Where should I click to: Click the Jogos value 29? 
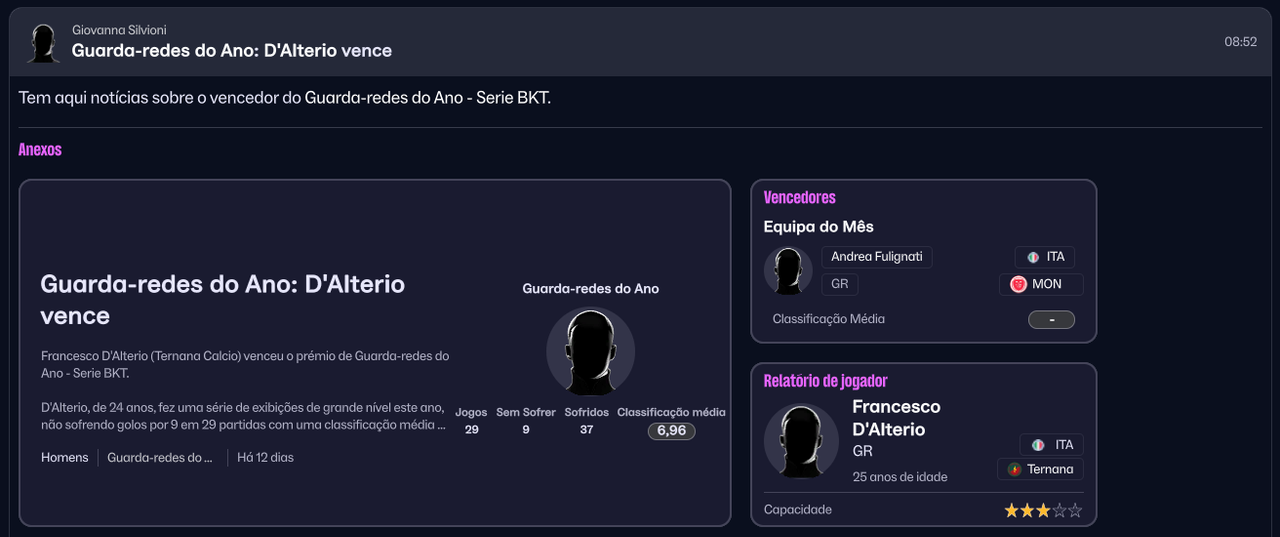pos(472,430)
